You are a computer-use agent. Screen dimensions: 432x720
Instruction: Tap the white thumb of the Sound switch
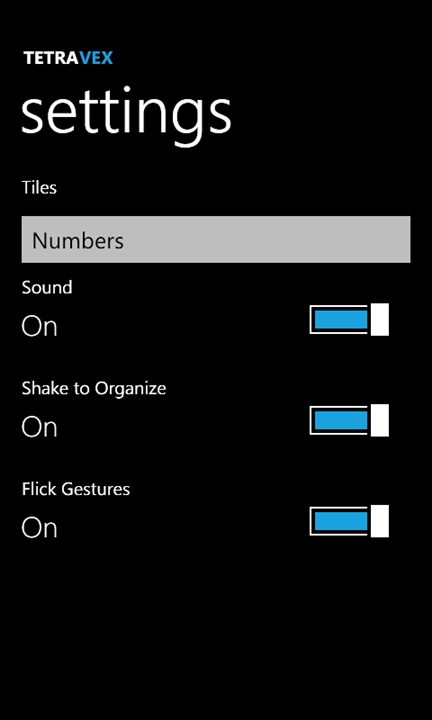(380, 320)
